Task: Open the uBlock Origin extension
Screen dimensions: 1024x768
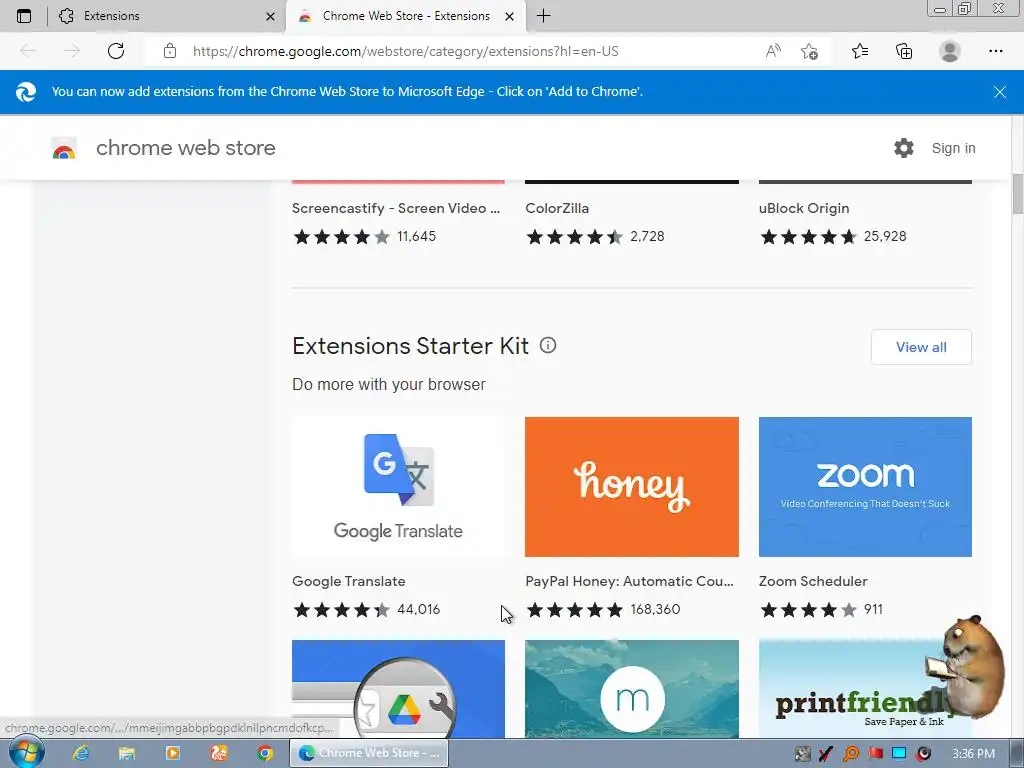Action: click(804, 208)
